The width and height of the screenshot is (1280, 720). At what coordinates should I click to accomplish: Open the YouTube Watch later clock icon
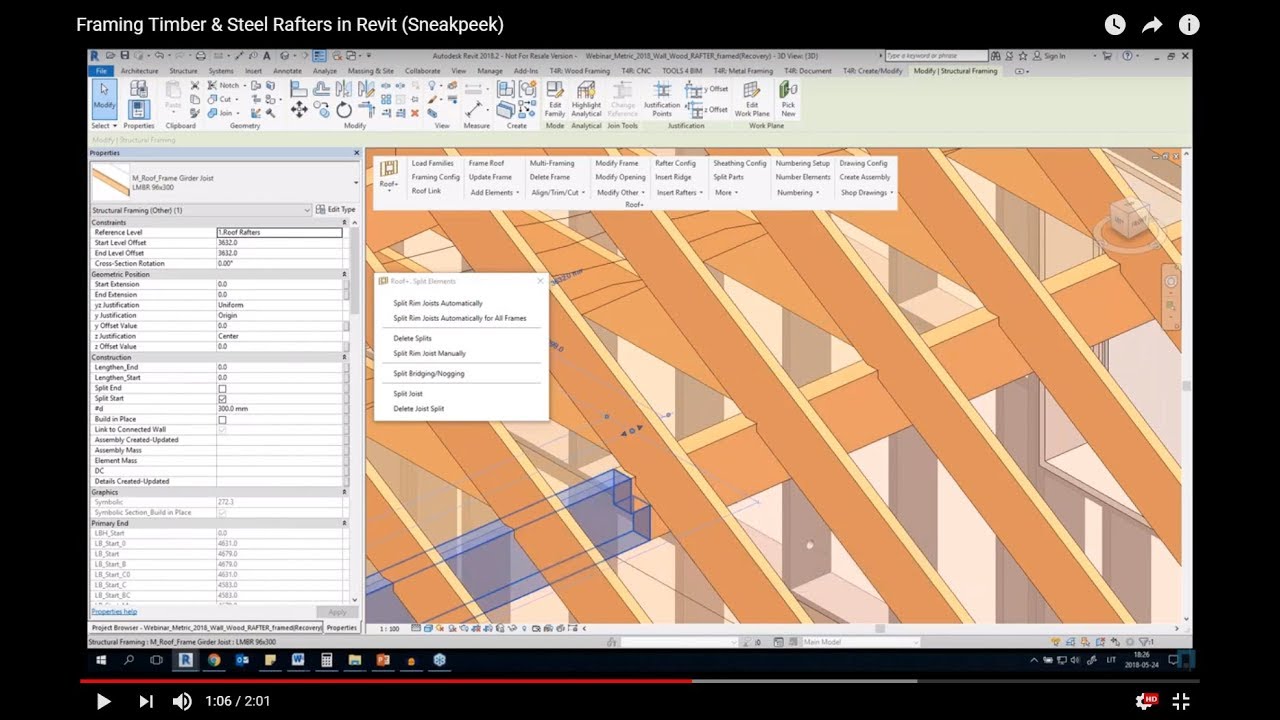[1114, 25]
